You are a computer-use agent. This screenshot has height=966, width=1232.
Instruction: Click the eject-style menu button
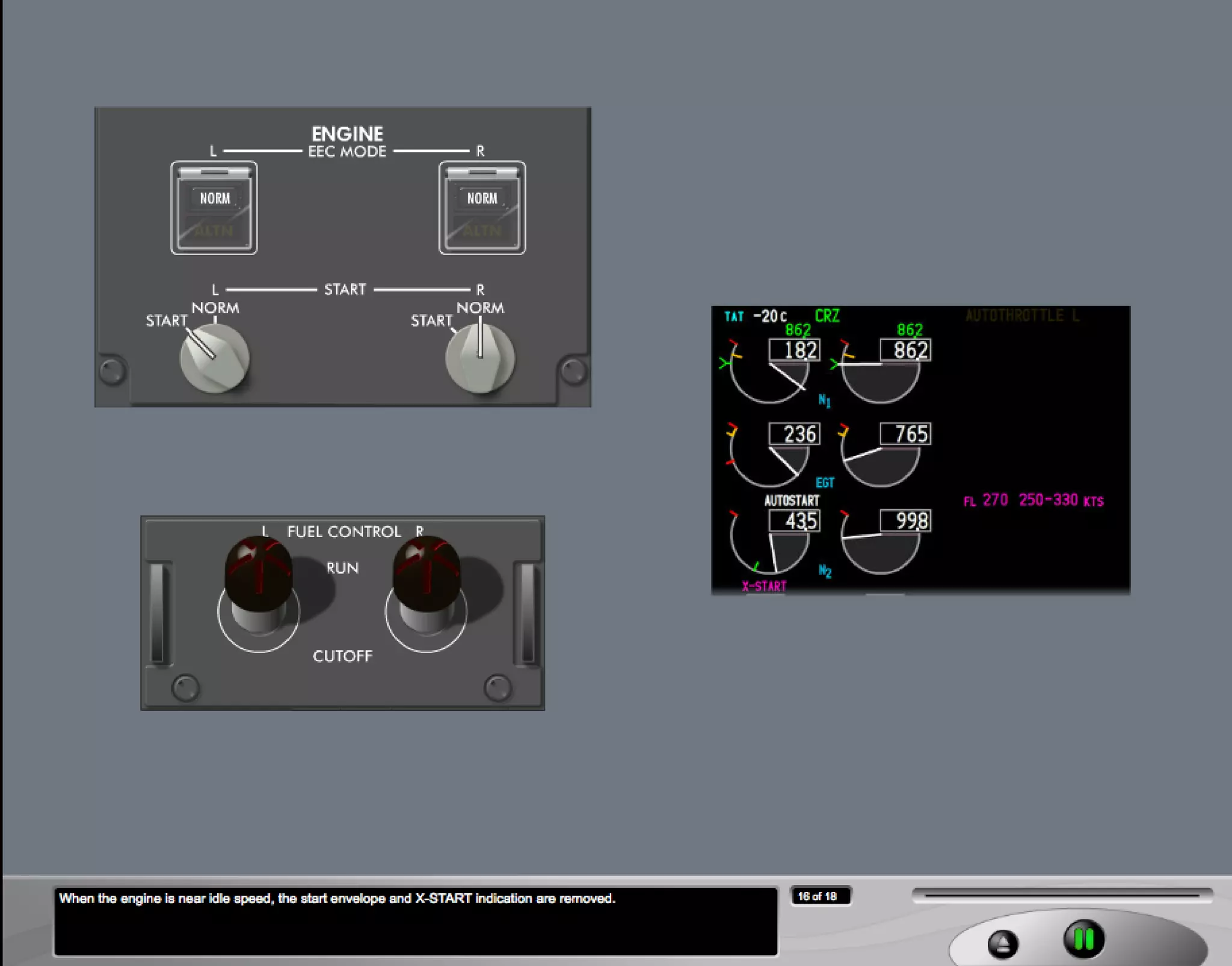(x=1002, y=943)
